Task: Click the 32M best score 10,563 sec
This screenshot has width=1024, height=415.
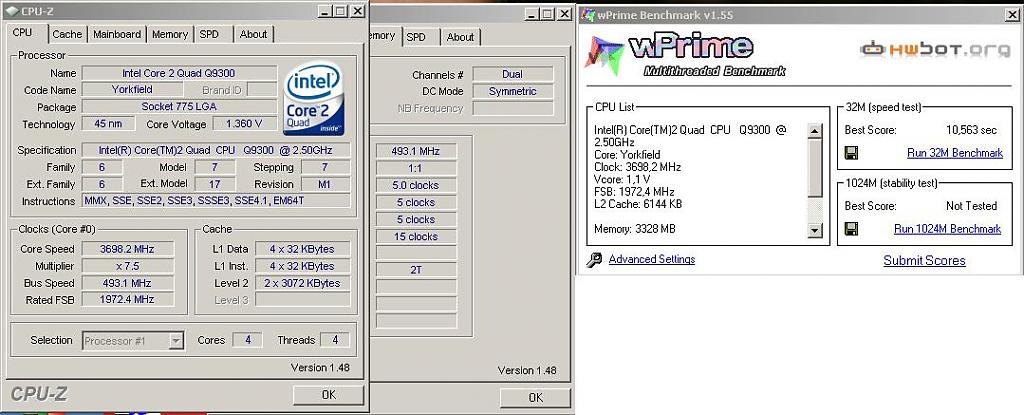Action: pyautogui.click(x=971, y=129)
